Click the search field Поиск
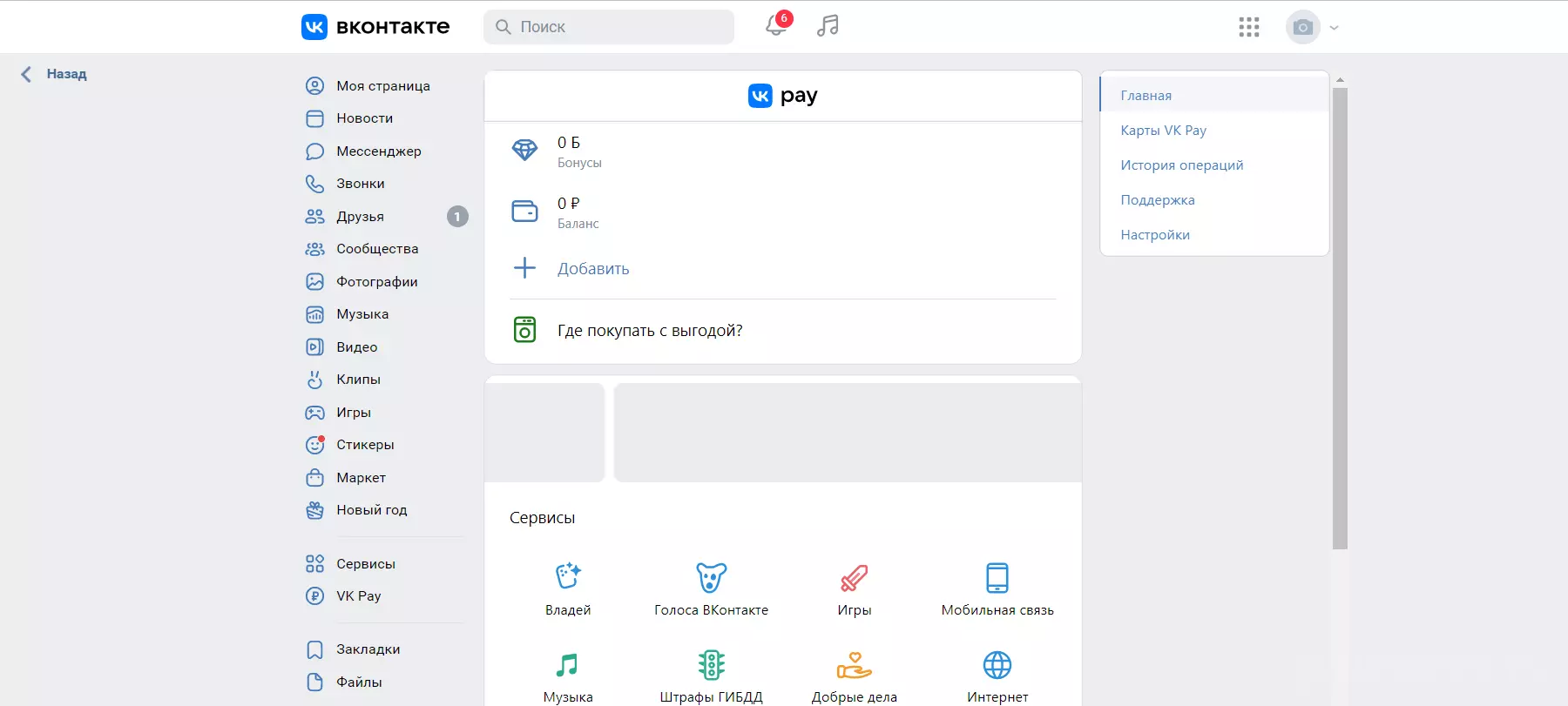This screenshot has width=1568, height=706. tap(609, 27)
